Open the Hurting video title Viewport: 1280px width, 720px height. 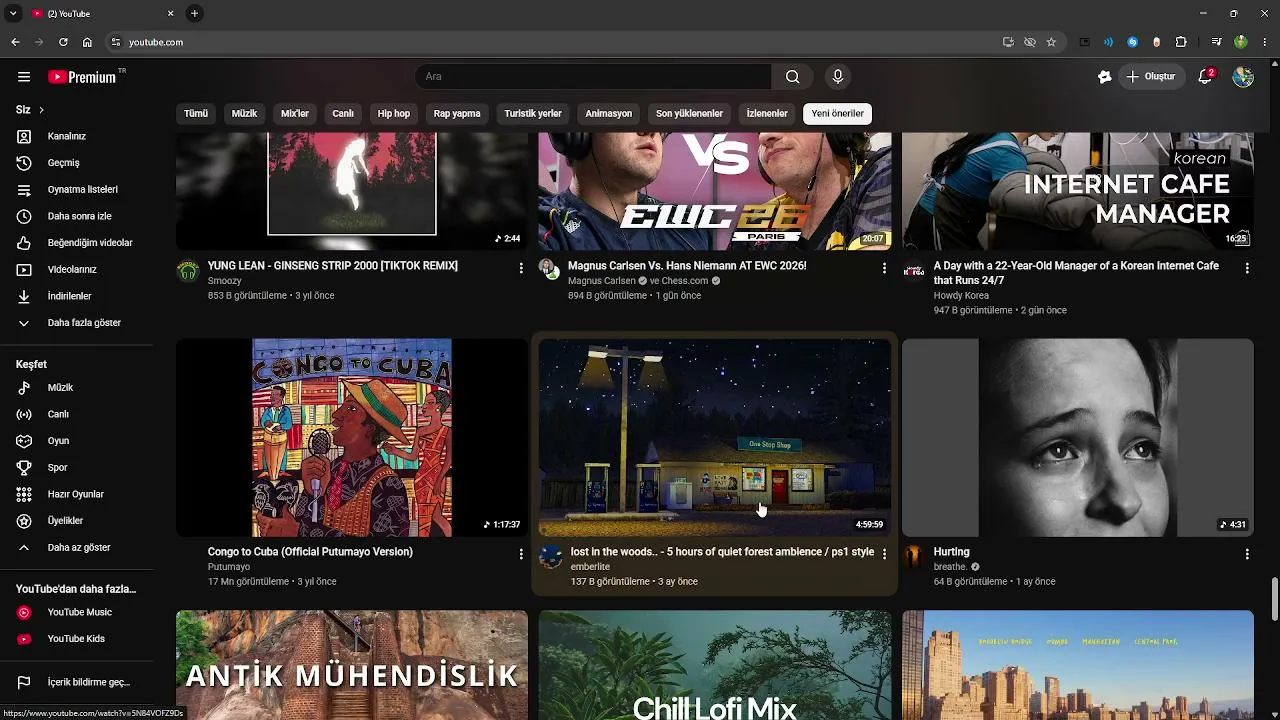952,552
